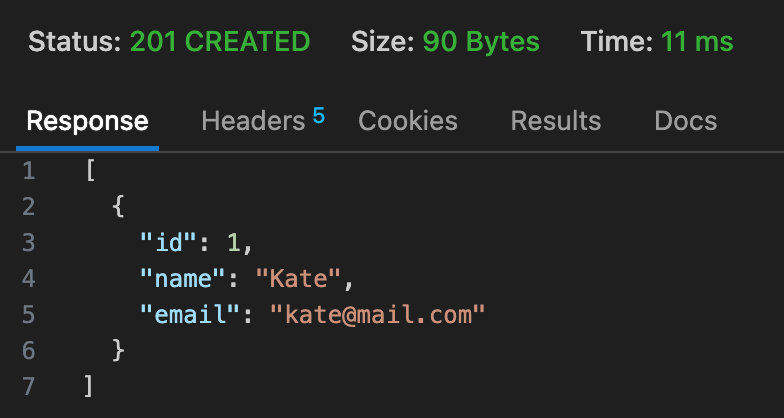Click the id value 1

tap(234, 243)
